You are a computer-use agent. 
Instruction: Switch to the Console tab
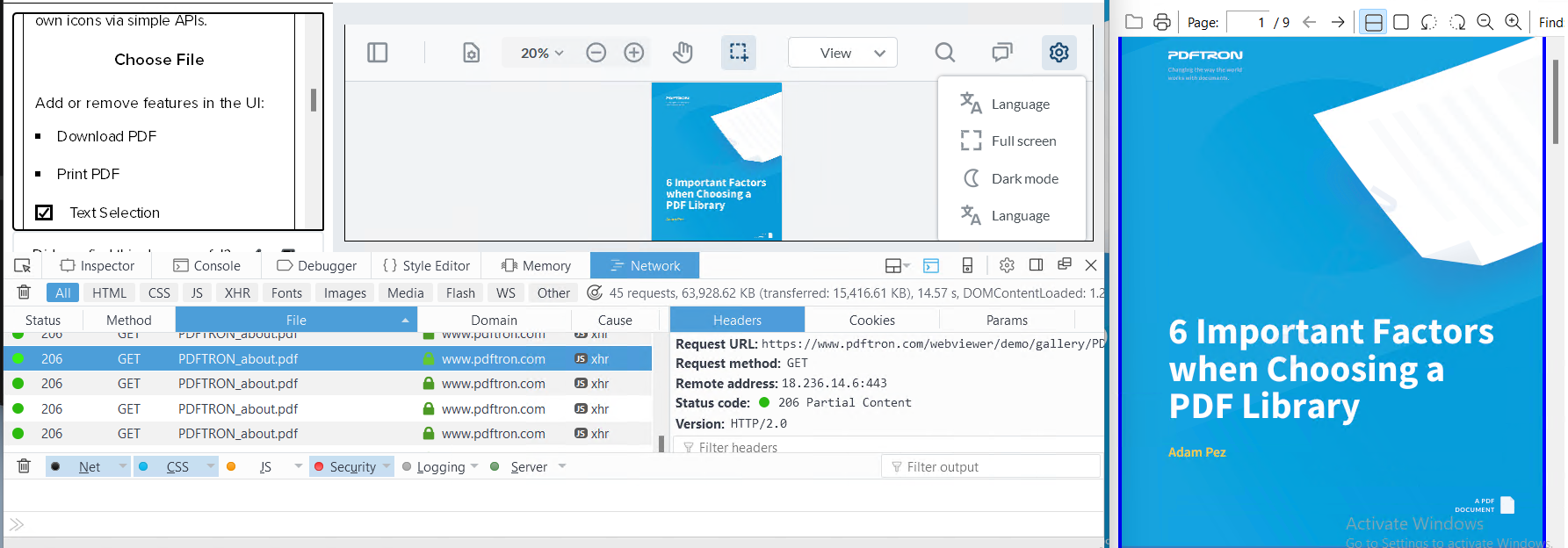click(206, 265)
